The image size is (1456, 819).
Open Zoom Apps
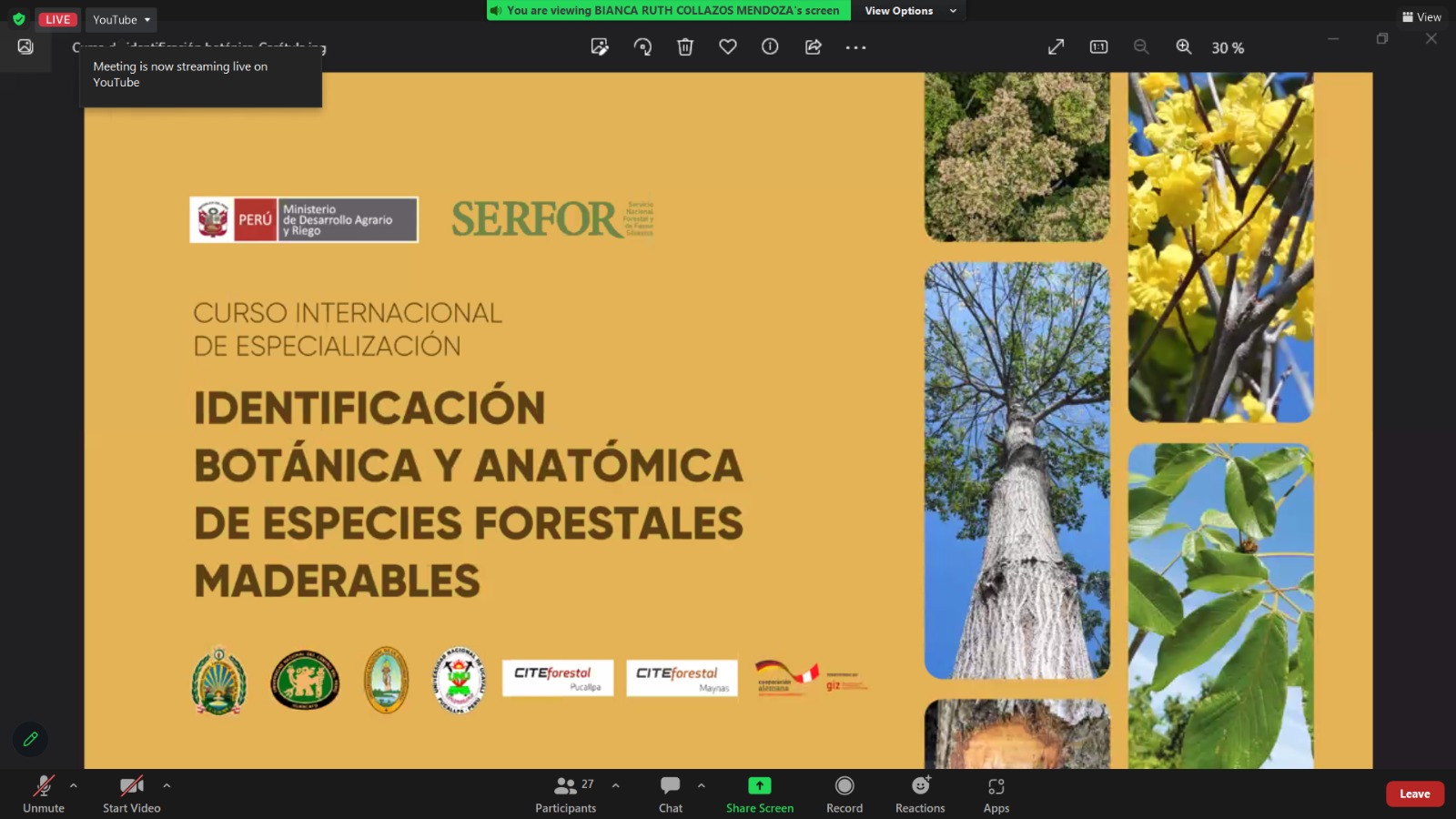[x=996, y=794]
